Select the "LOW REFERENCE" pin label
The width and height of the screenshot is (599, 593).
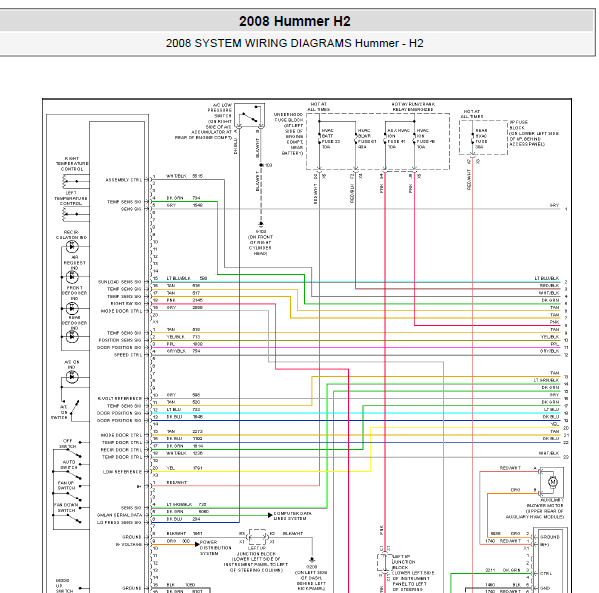(x=122, y=472)
